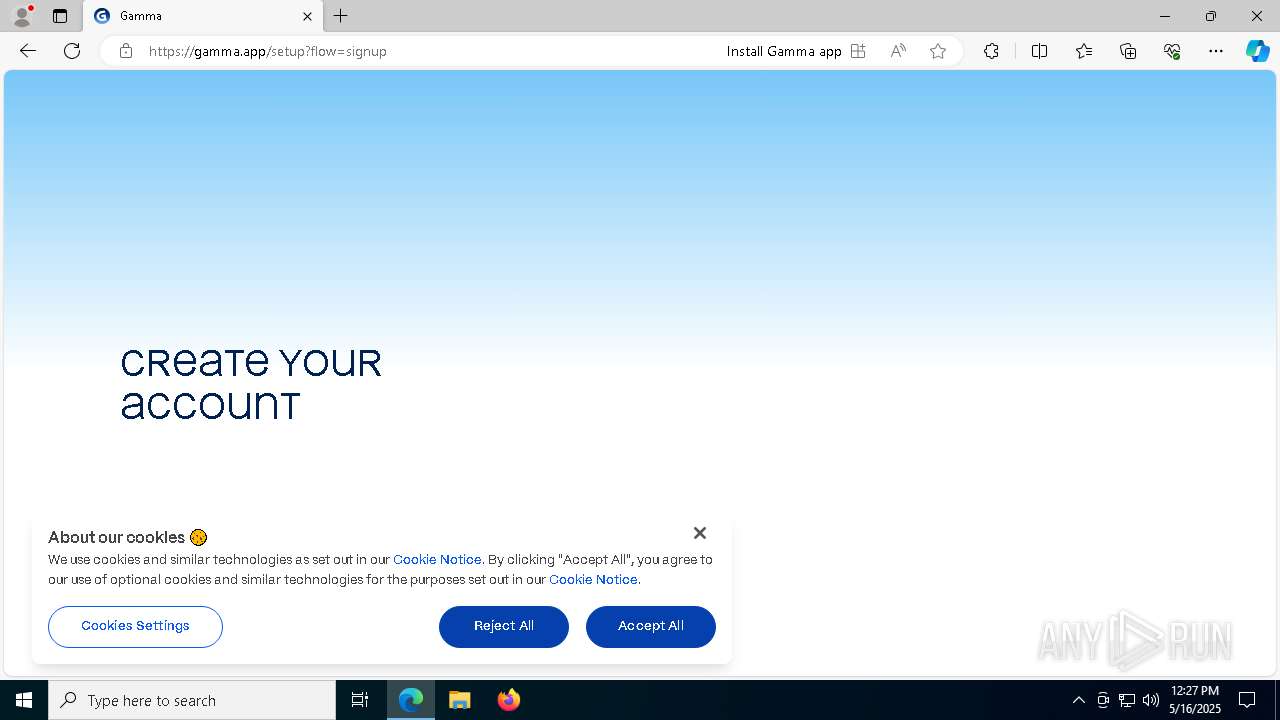Add this page to favorites star
The height and width of the screenshot is (720, 1280).
938,51
